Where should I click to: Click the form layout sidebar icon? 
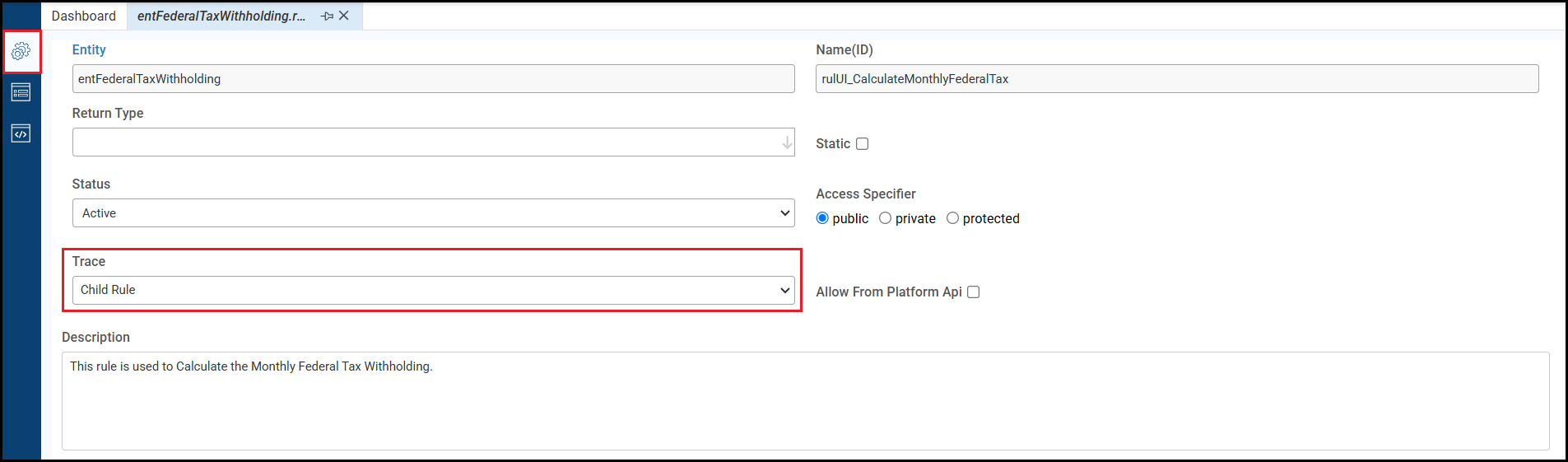(21, 92)
